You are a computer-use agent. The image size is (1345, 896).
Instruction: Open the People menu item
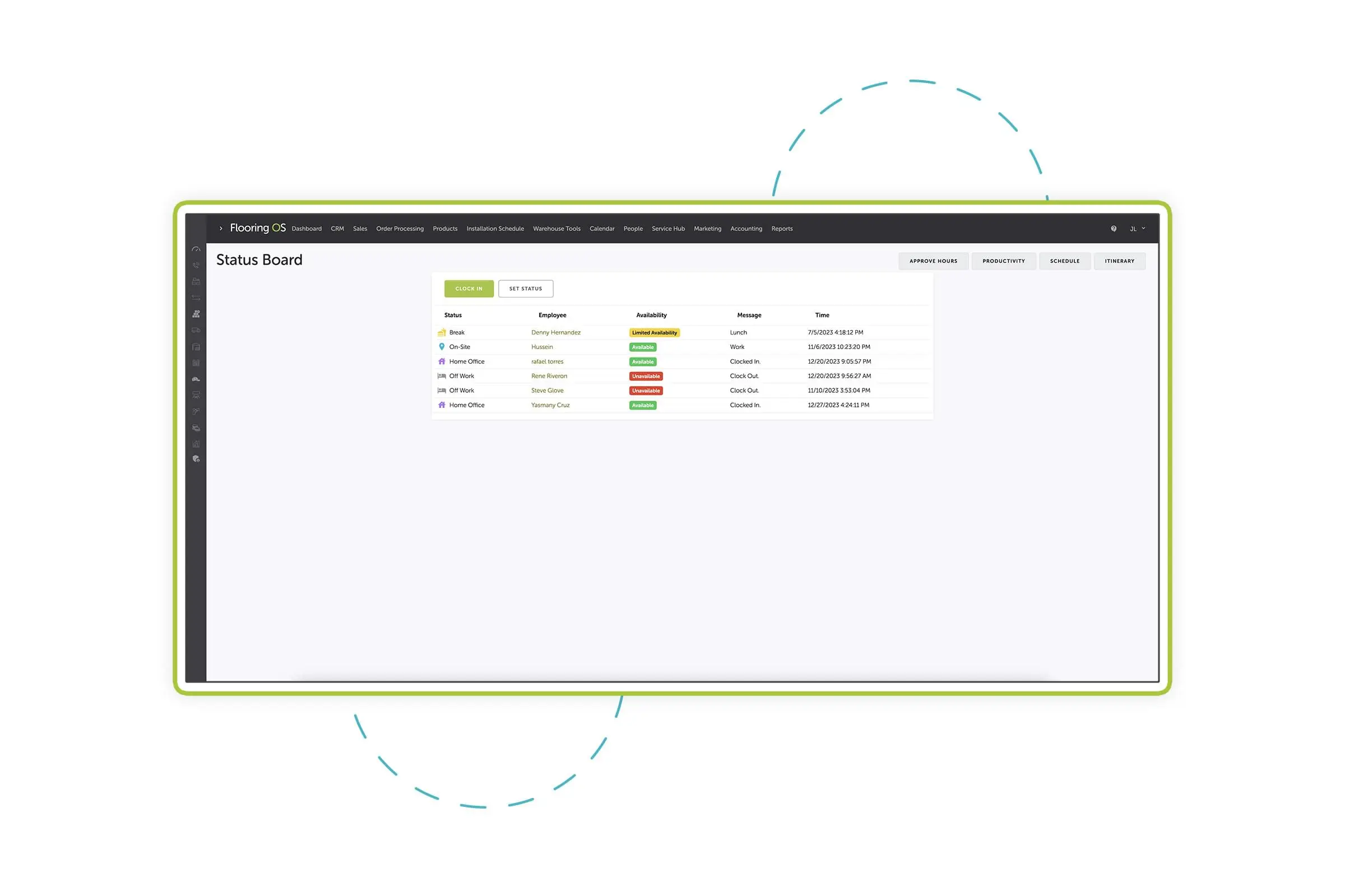tap(633, 228)
